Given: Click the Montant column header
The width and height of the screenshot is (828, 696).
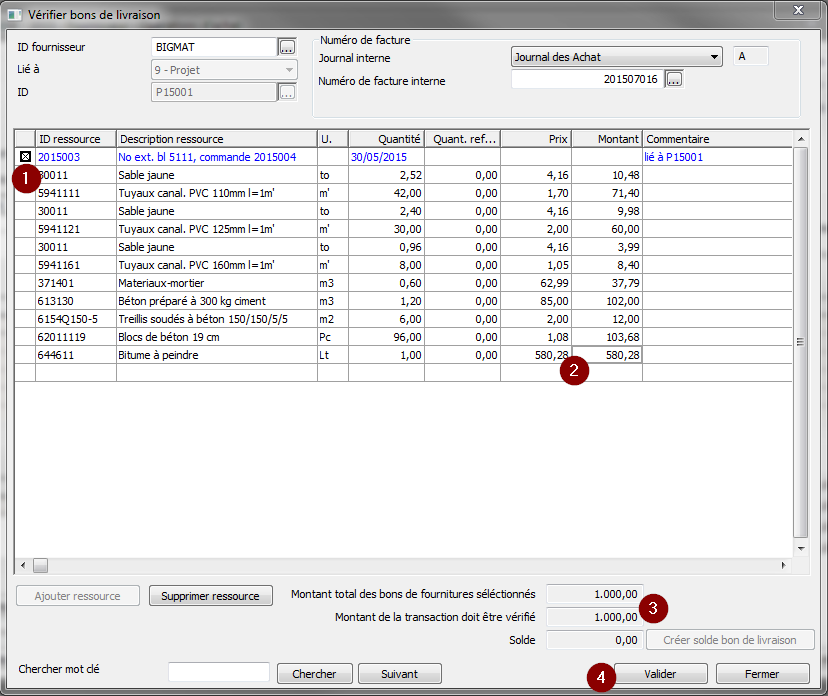Looking at the screenshot, I should pyautogui.click(x=606, y=139).
